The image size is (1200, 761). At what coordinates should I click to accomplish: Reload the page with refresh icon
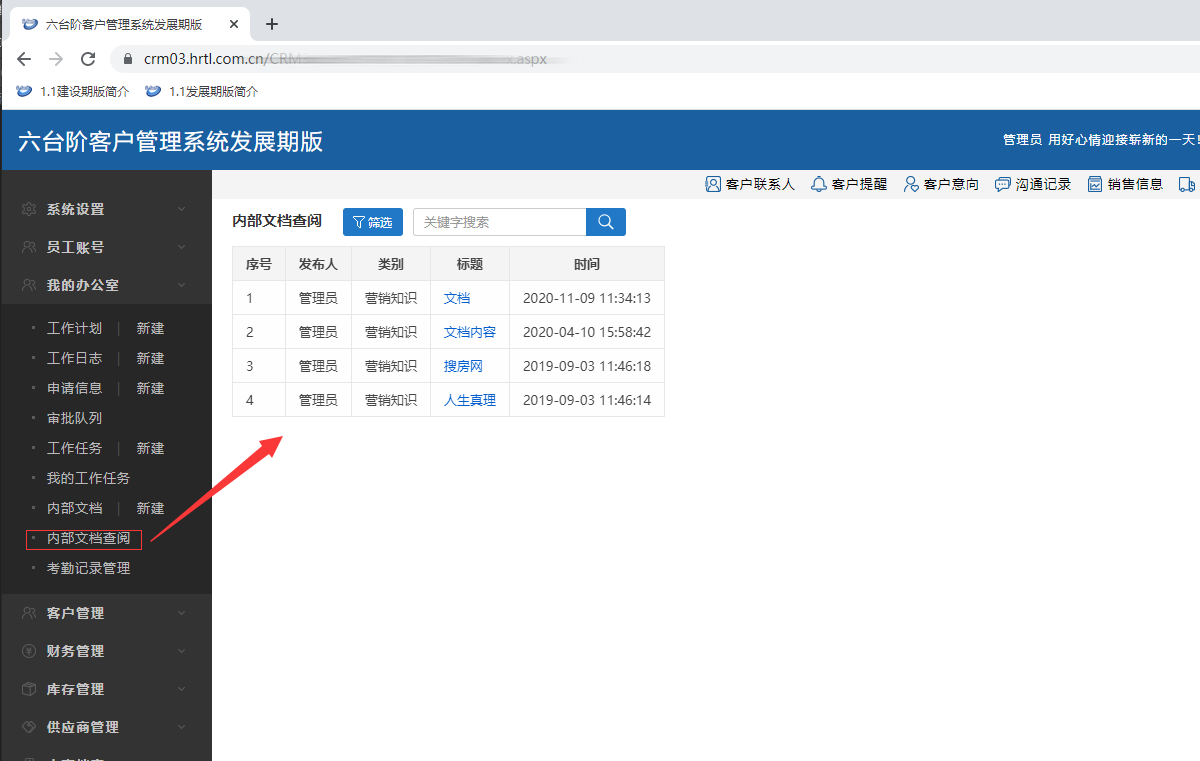click(x=88, y=59)
